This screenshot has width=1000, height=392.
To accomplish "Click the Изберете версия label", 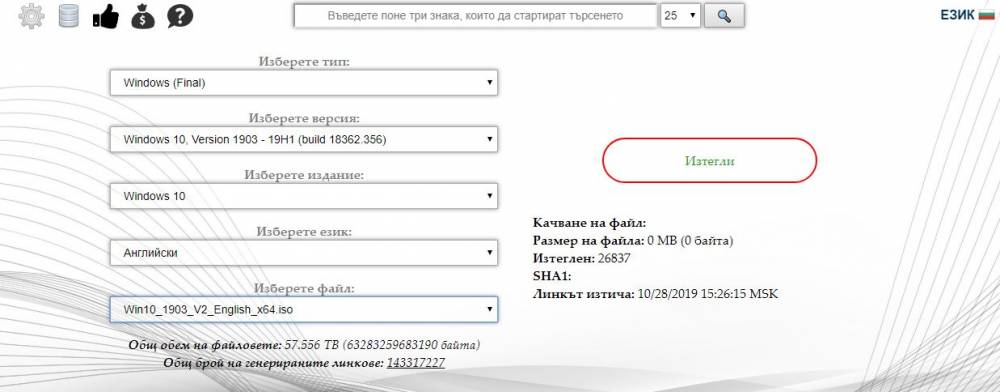I will tap(304, 119).
